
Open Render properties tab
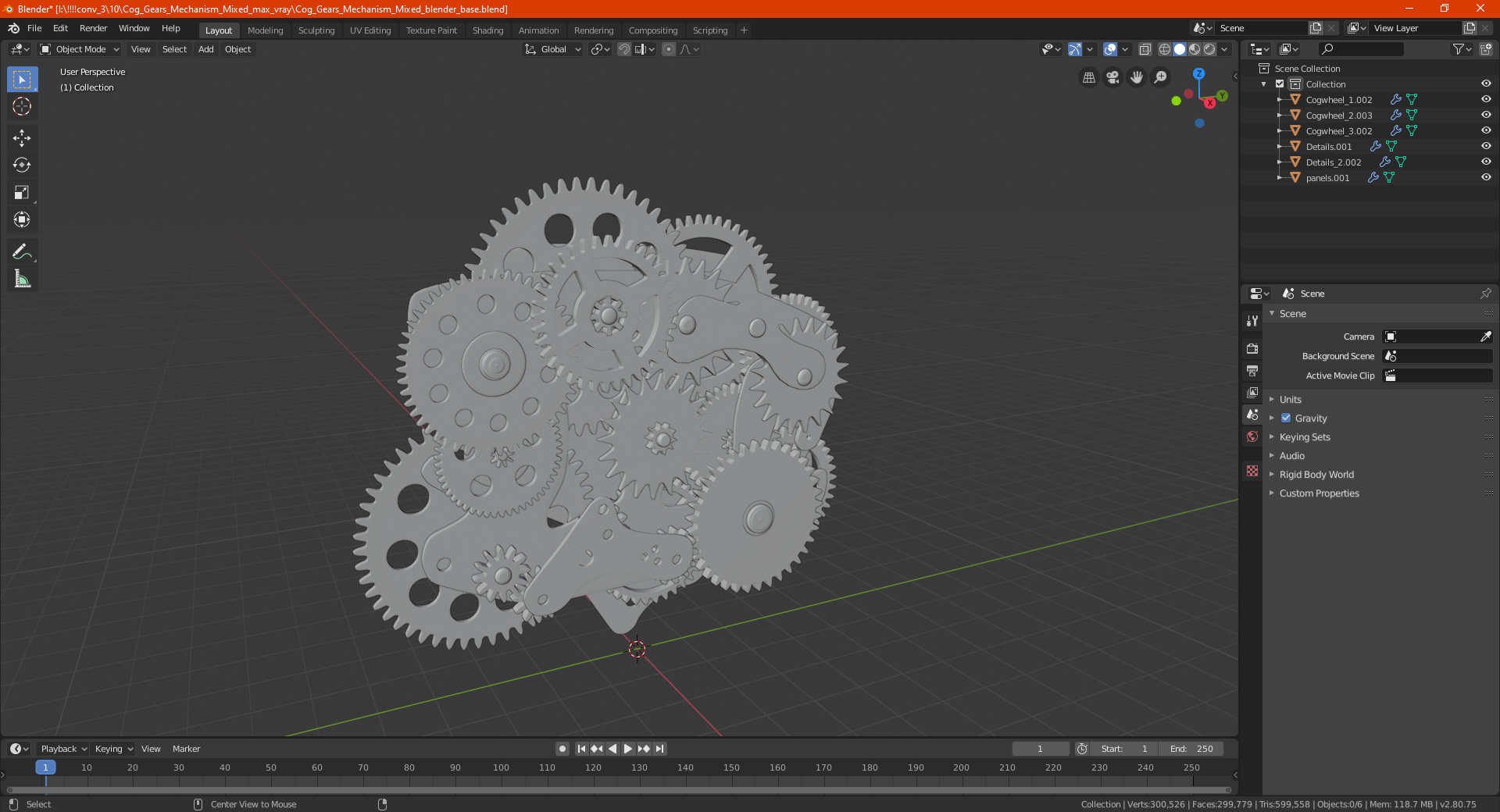(x=1252, y=348)
